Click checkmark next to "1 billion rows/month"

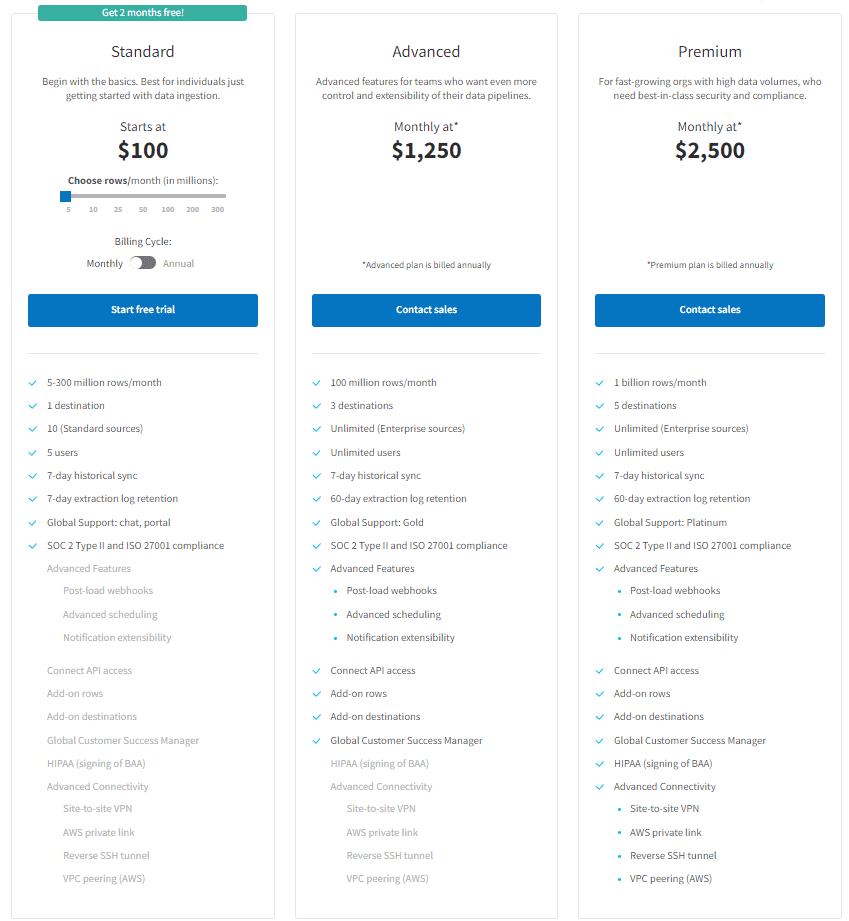coord(600,382)
